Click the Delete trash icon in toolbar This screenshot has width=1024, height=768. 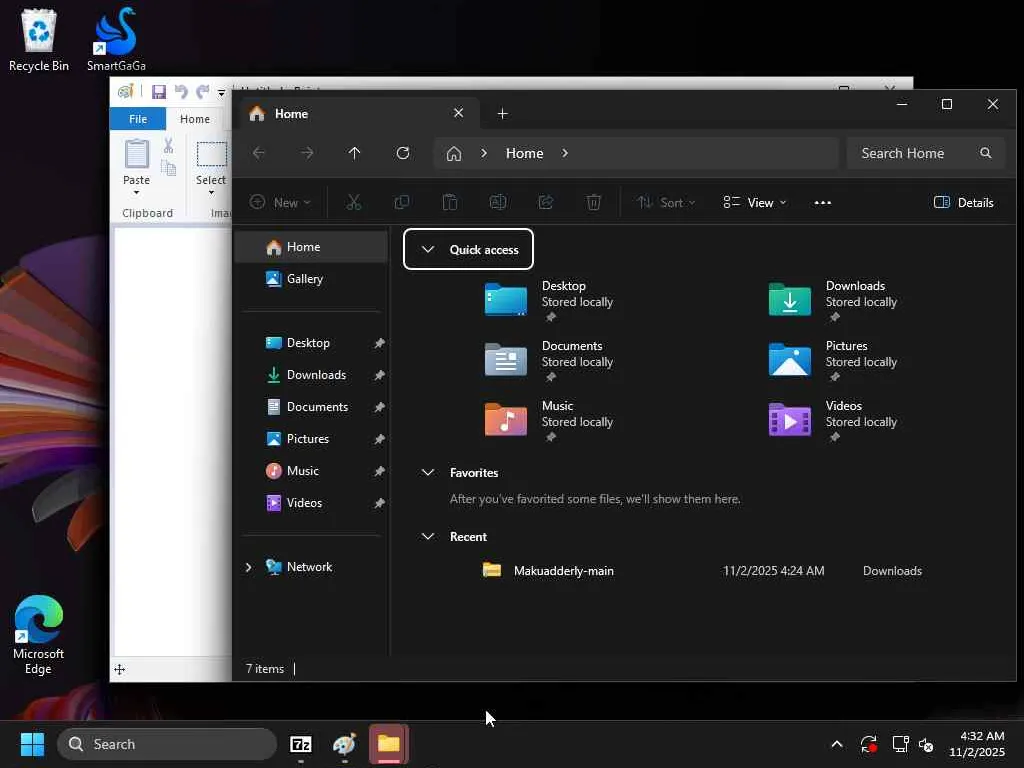pos(594,202)
